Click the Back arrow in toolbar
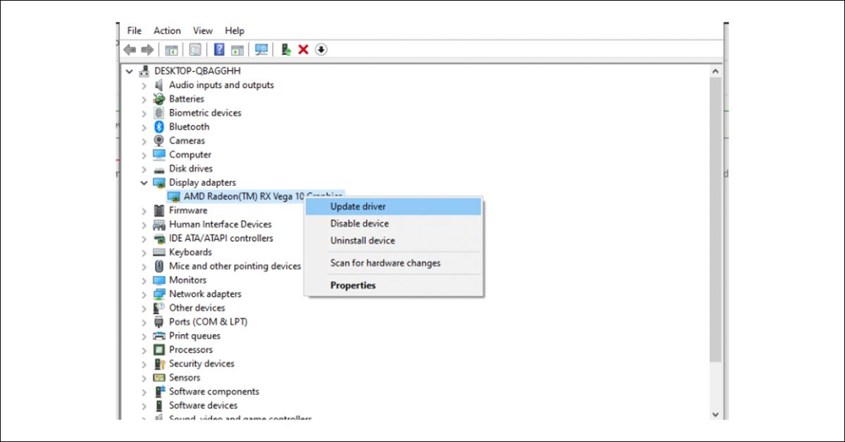Image resolution: width=845 pixels, height=442 pixels. pyautogui.click(x=130, y=50)
